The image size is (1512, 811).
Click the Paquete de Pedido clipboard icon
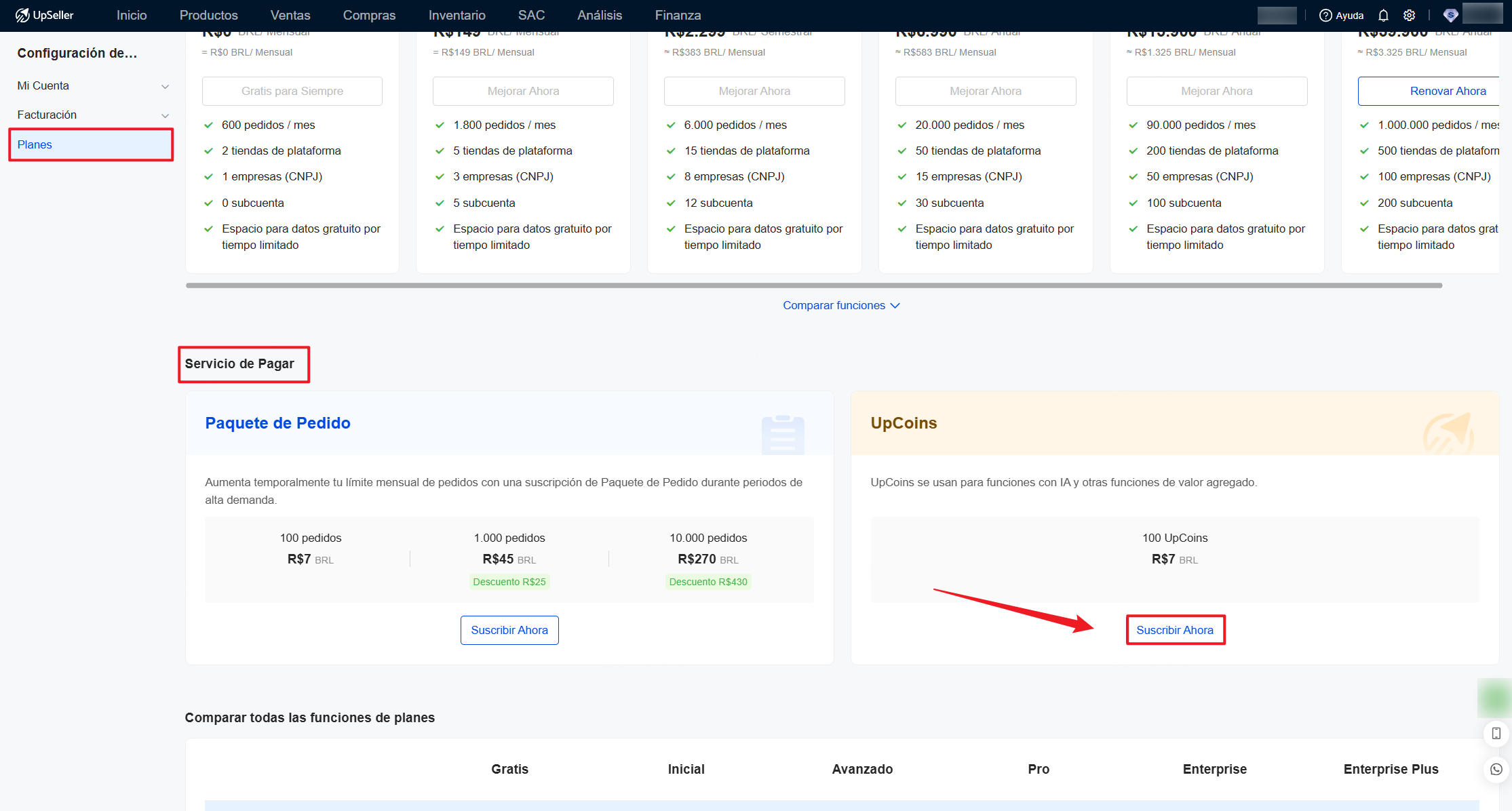[x=783, y=435]
